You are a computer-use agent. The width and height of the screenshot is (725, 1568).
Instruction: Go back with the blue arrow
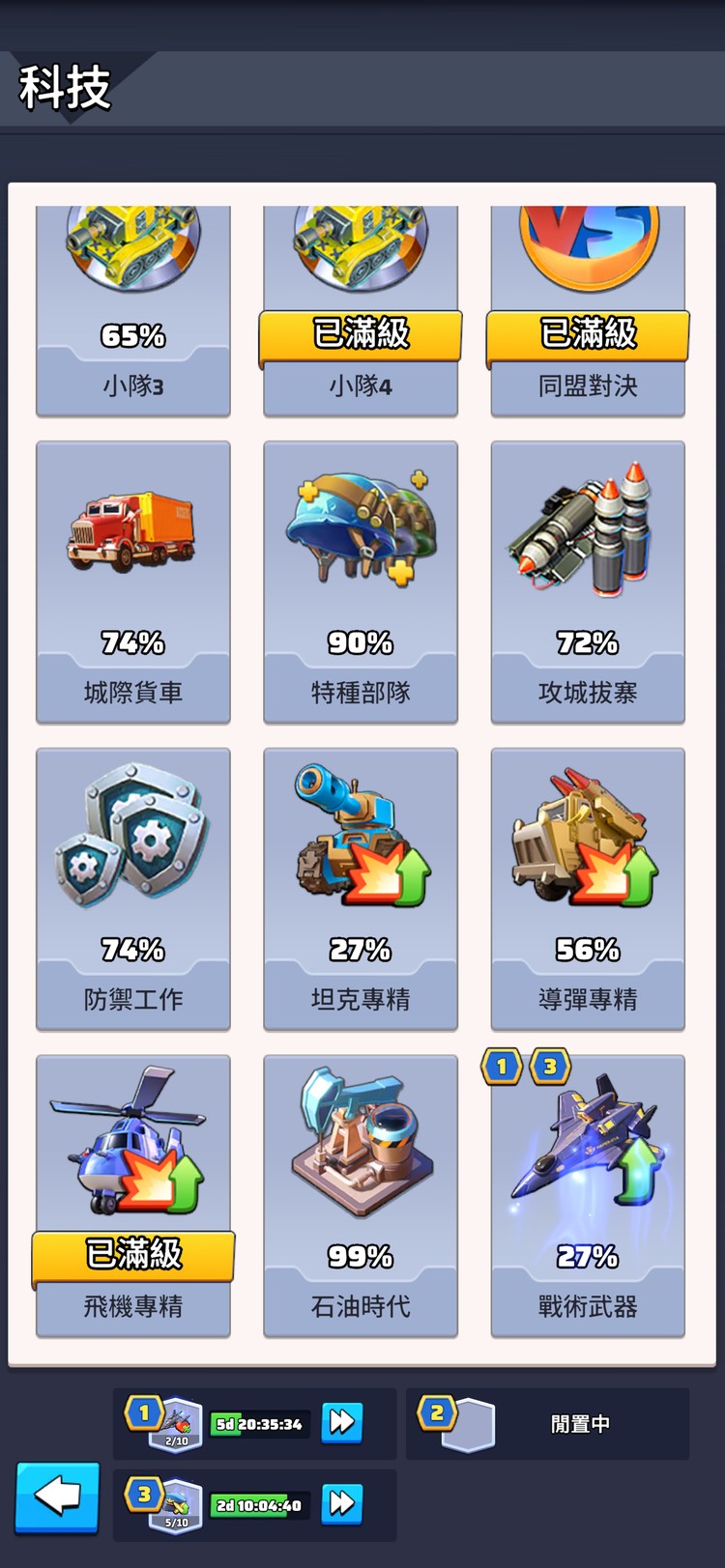(x=57, y=1497)
